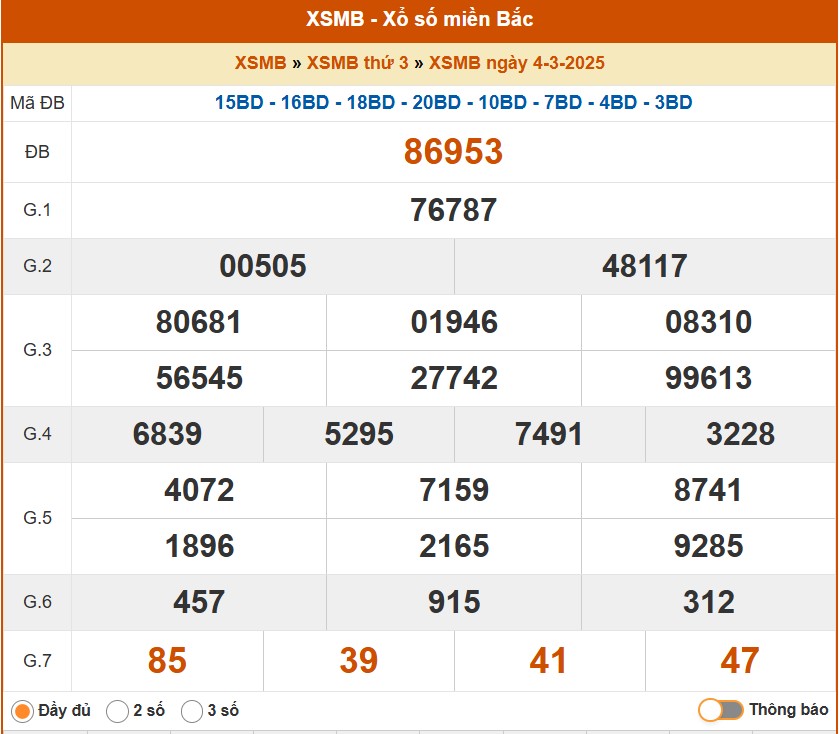Select the 2 số radio option
The image size is (839, 734).
[117, 711]
